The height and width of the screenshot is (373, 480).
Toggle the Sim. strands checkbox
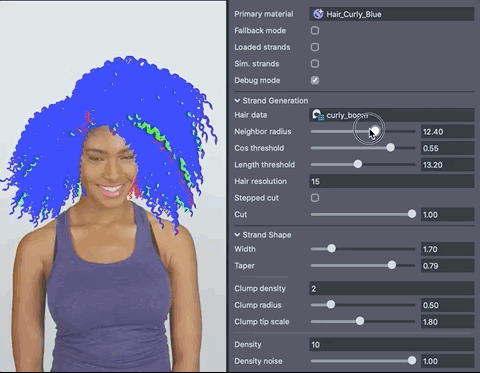(x=315, y=64)
